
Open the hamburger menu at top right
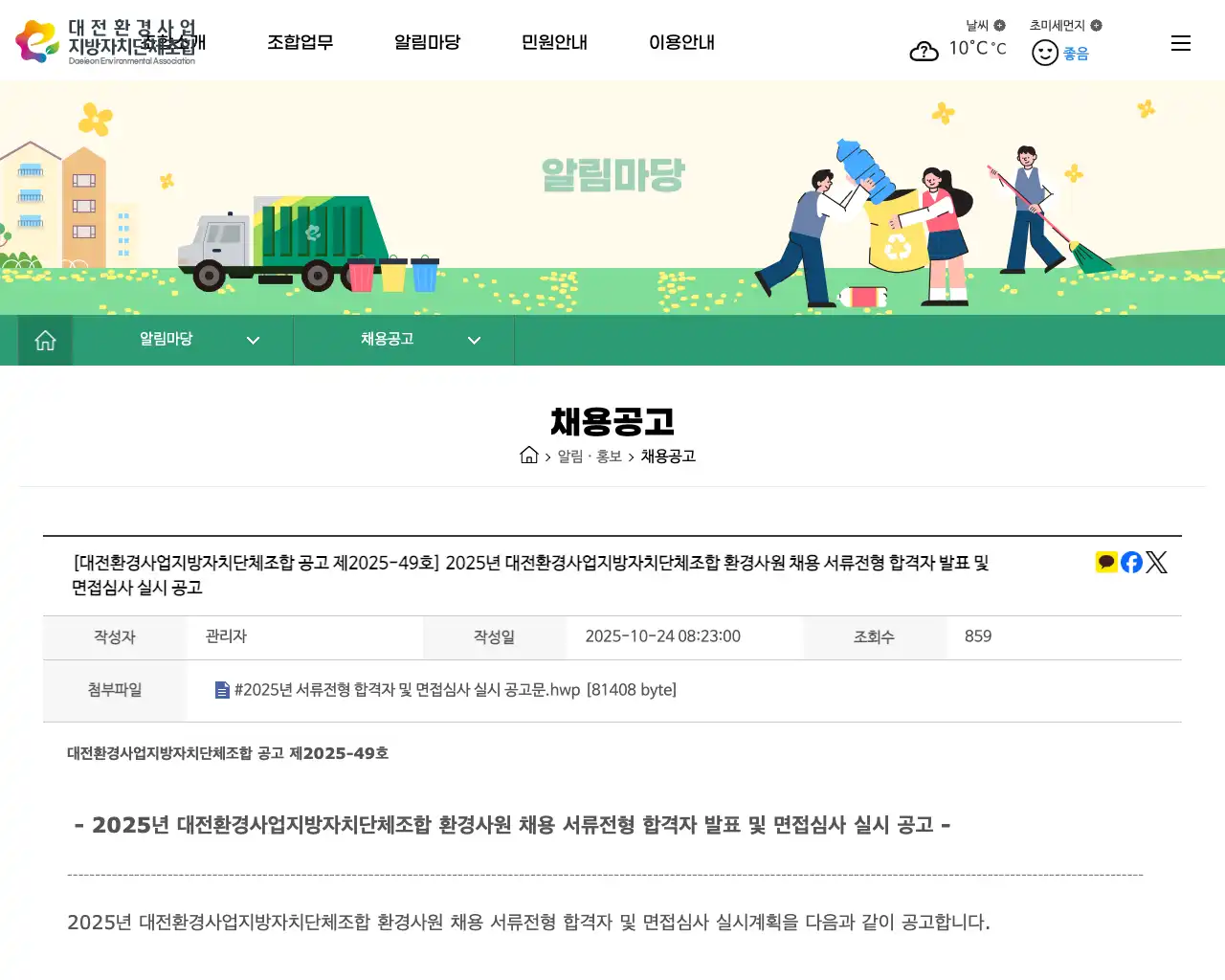pyautogui.click(x=1180, y=42)
